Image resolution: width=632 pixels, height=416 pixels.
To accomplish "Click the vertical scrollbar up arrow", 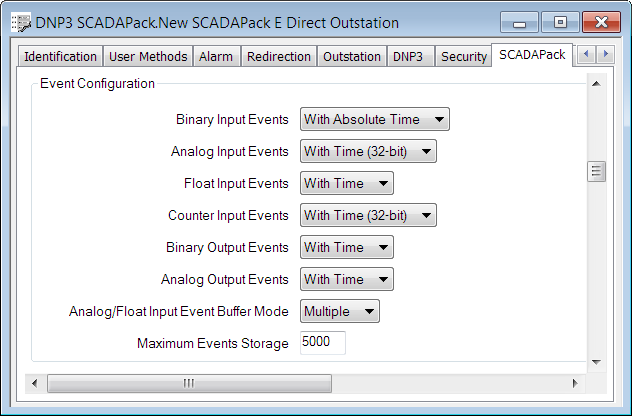I will point(596,84).
